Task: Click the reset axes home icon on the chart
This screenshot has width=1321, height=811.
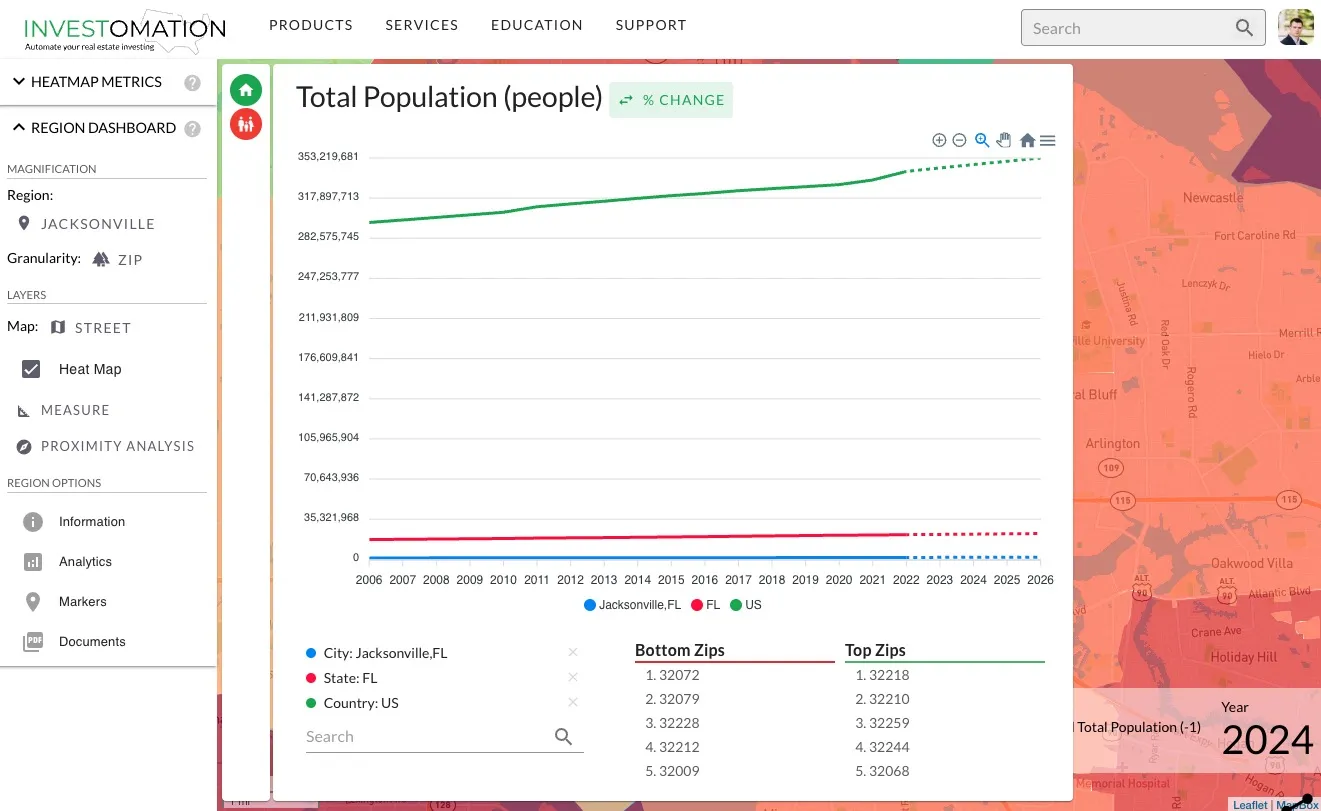Action: [x=1026, y=140]
